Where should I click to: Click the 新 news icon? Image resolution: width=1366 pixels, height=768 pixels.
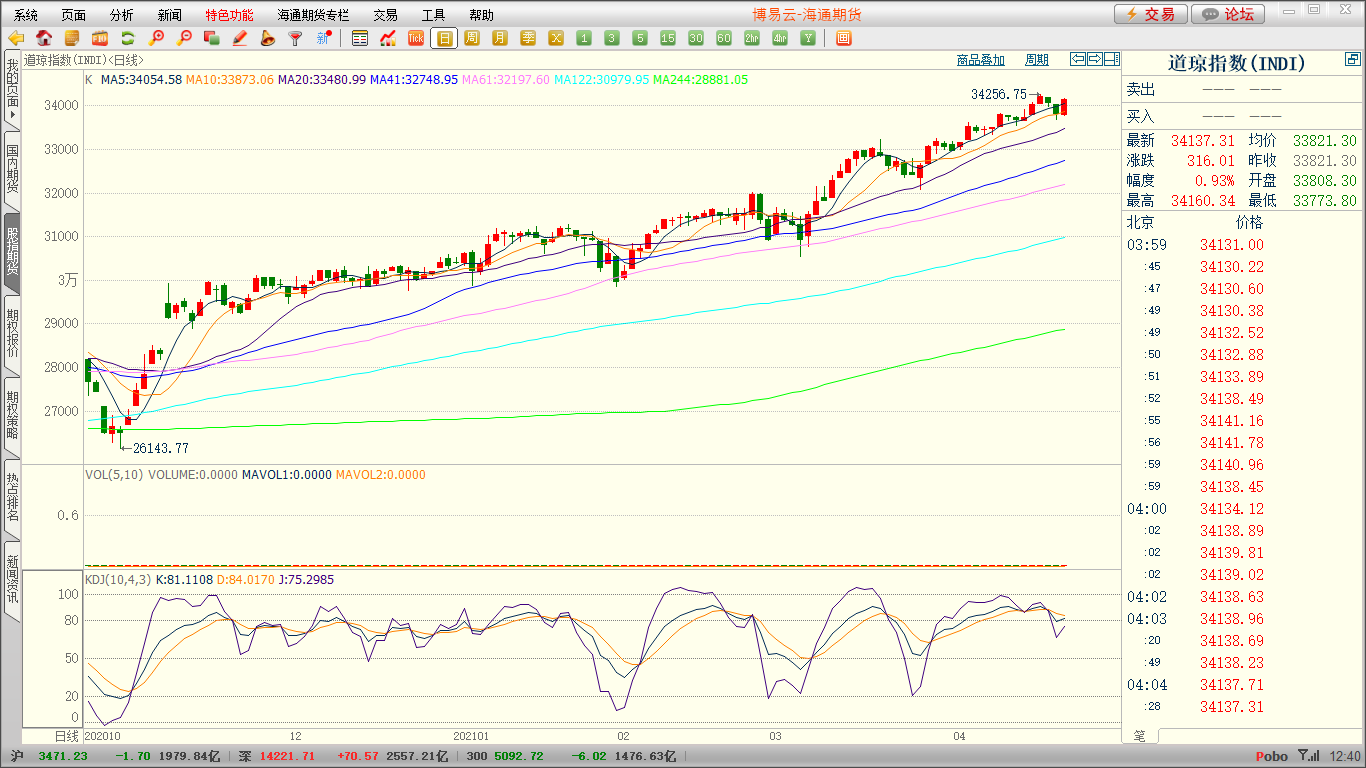click(x=323, y=38)
